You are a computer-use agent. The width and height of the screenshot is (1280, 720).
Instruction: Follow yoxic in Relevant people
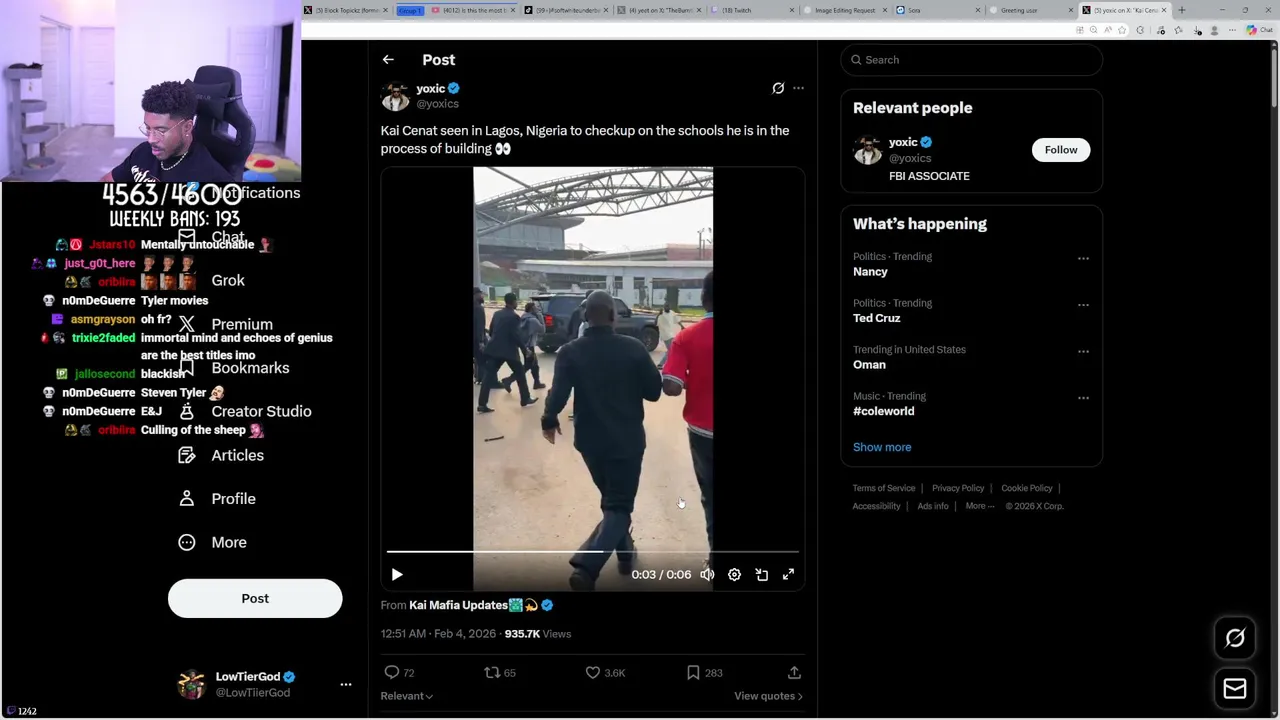(1061, 150)
